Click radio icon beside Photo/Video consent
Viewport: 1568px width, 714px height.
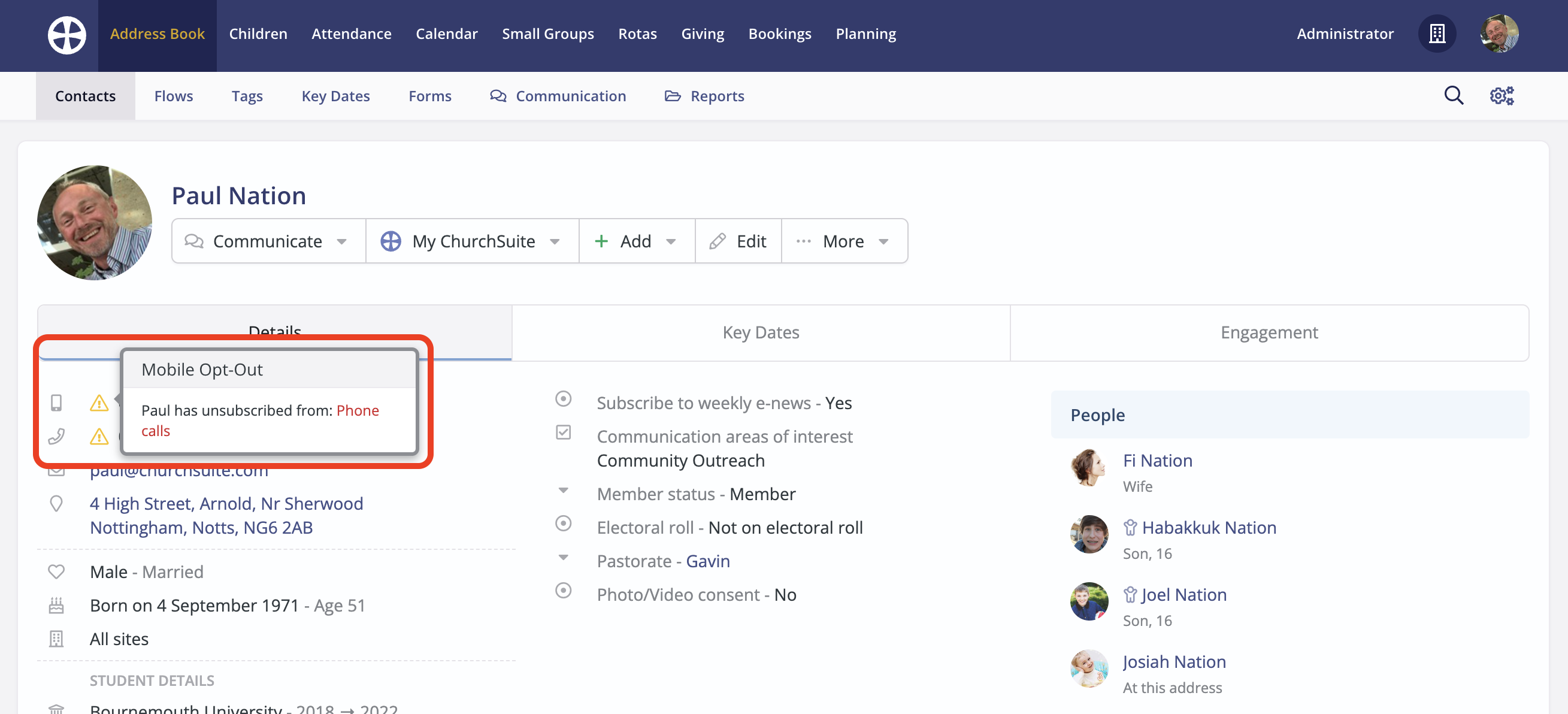(x=563, y=591)
